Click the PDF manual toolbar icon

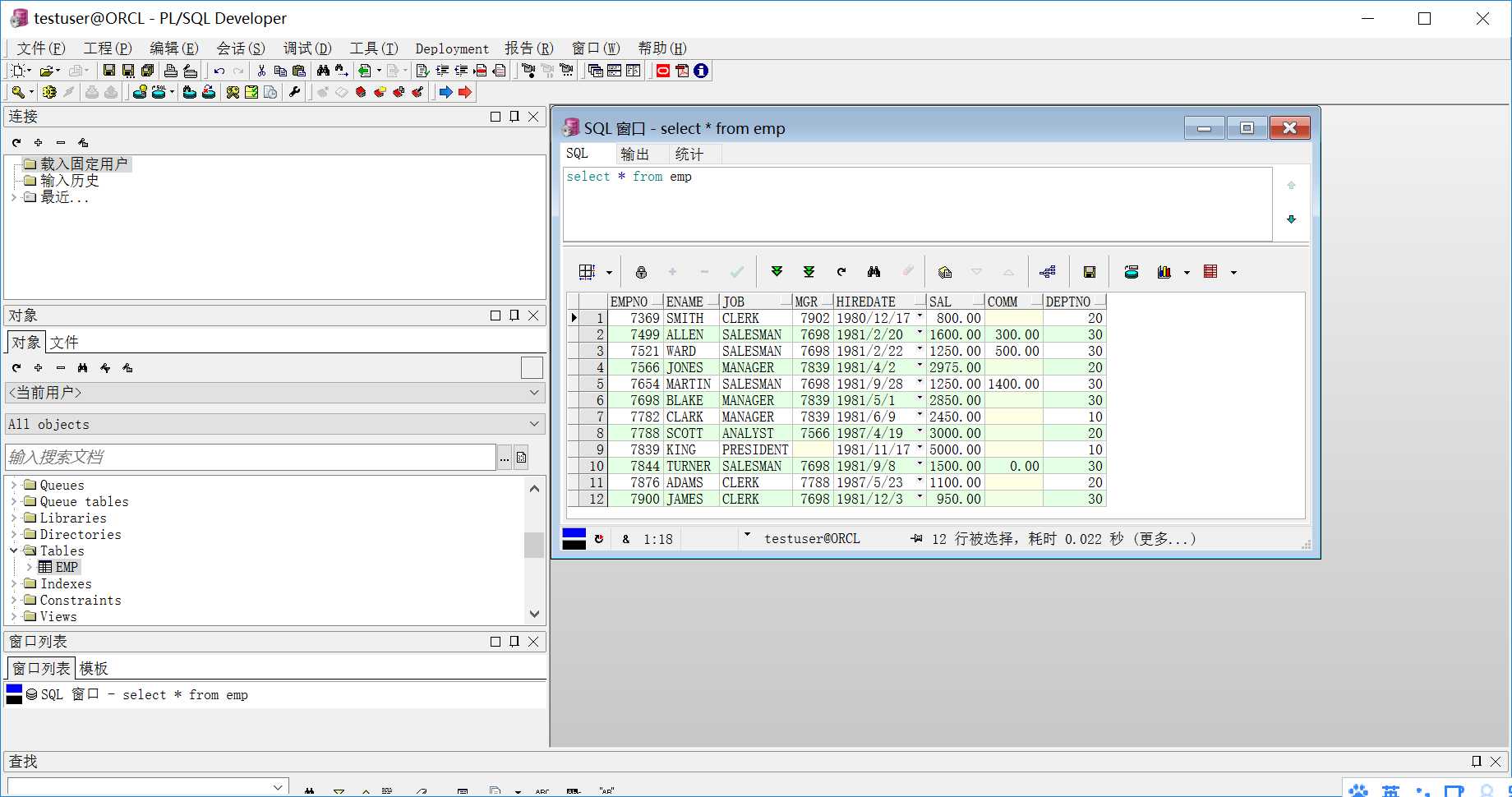pos(682,71)
